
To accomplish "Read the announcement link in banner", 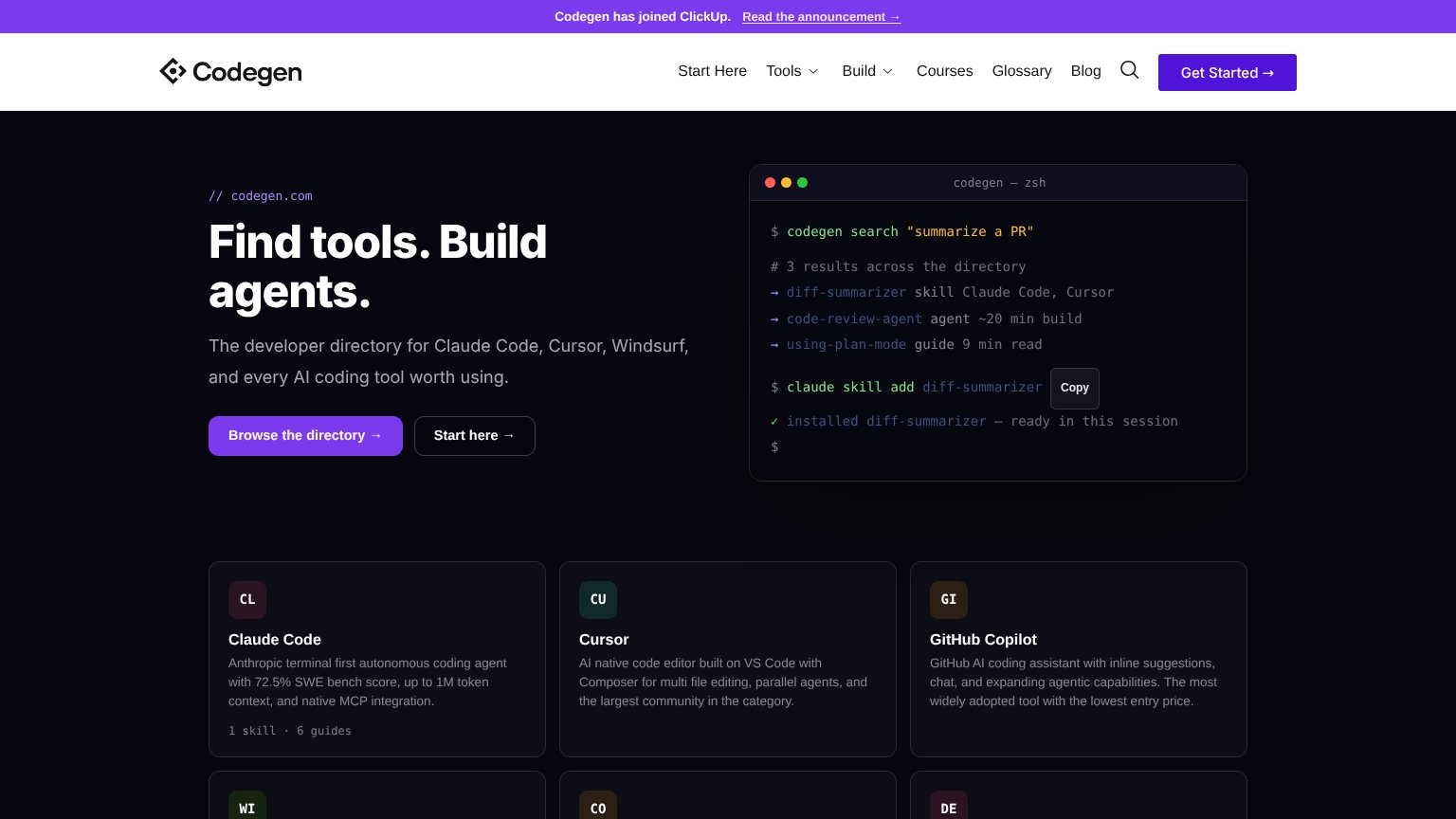I will (822, 17).
